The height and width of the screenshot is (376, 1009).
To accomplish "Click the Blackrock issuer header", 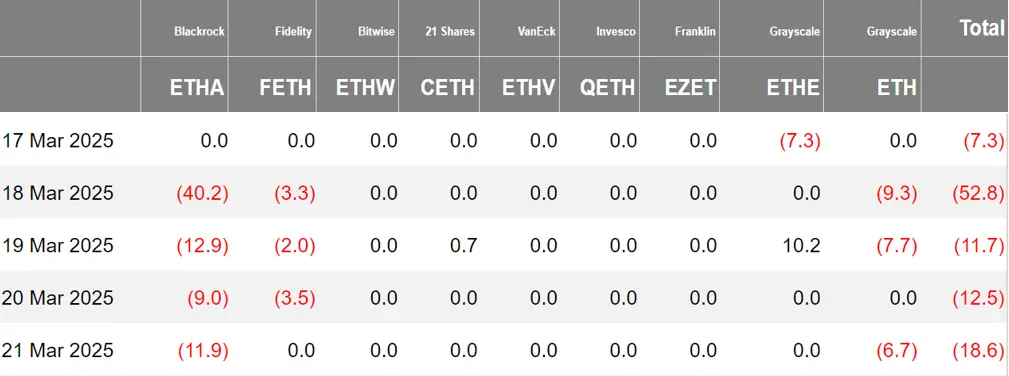I will point(199,32).
